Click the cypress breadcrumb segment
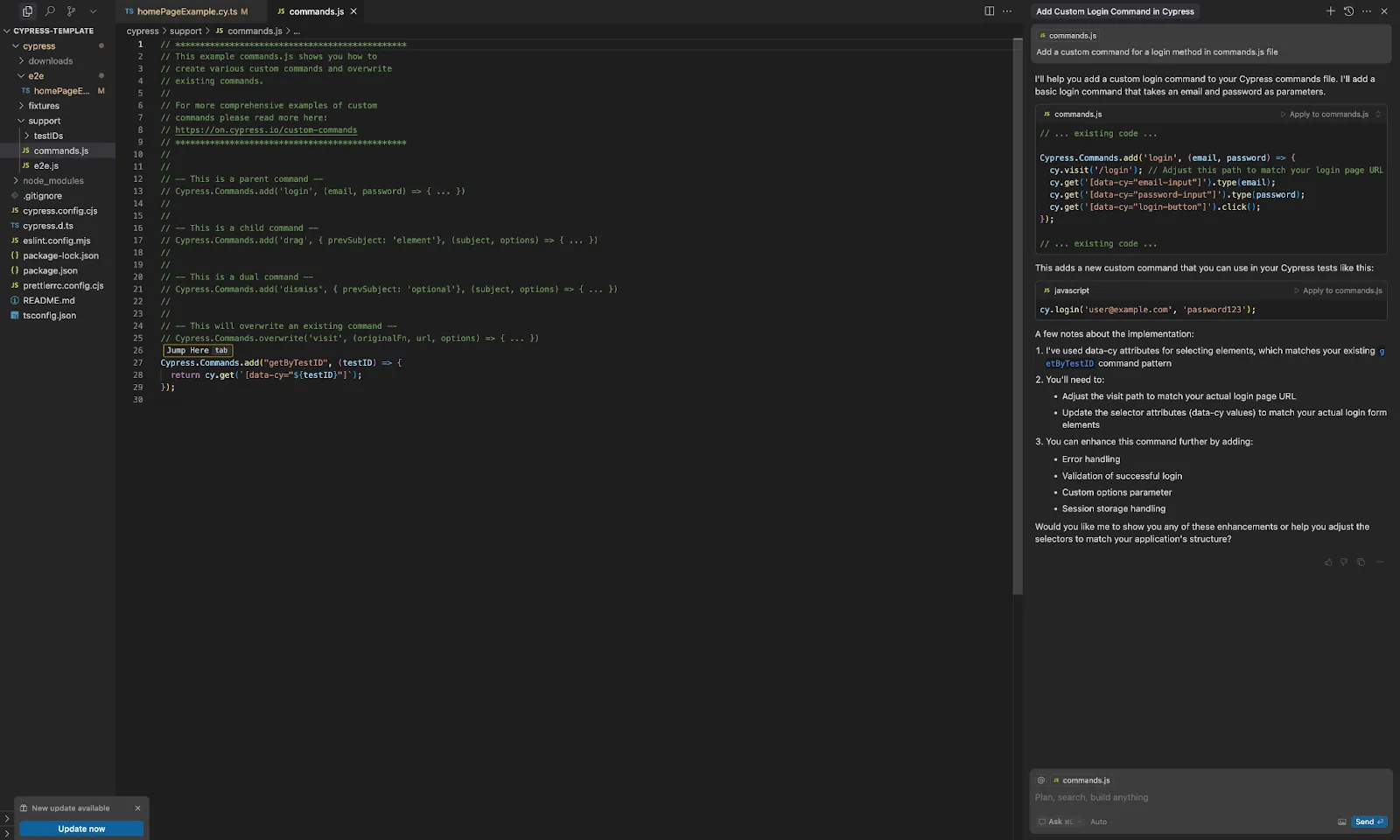 coord(143,31)
